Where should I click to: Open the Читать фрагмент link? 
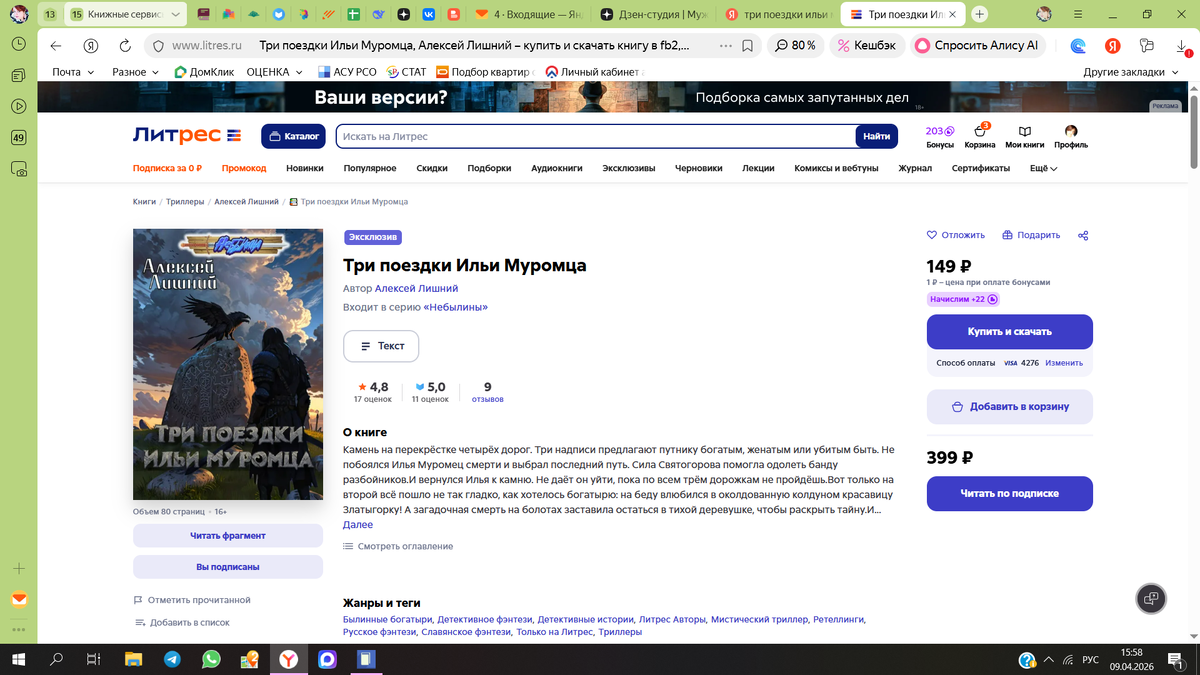point(227,535)
